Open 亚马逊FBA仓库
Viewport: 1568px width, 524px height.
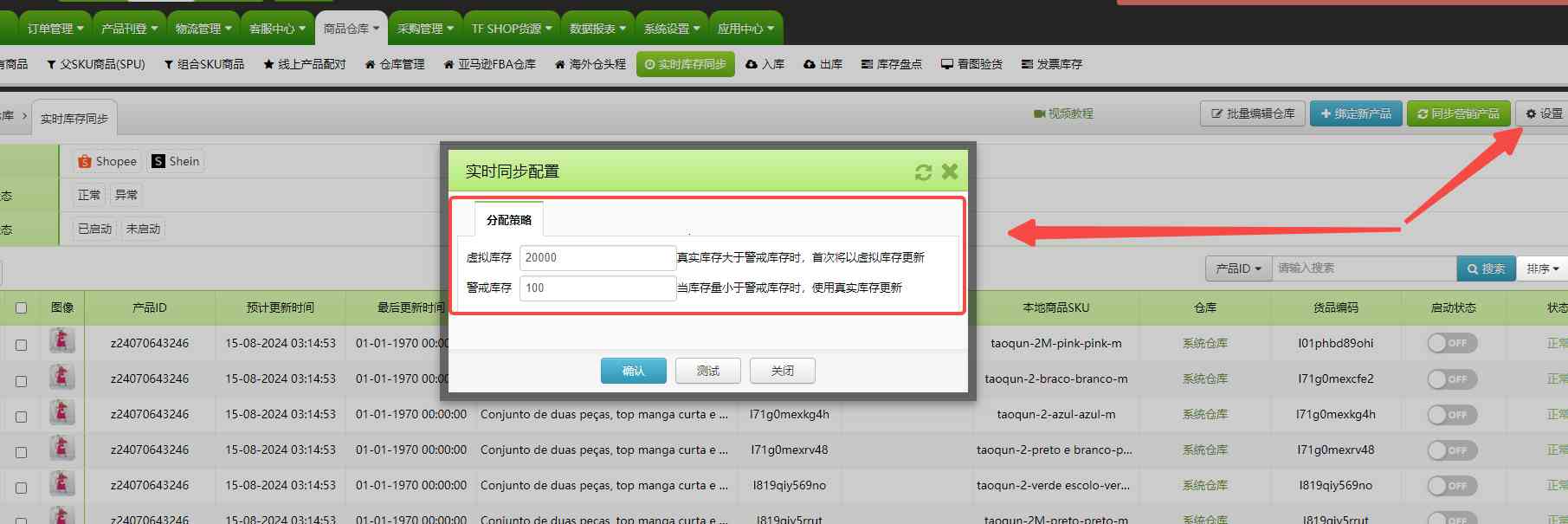(490, 64)
